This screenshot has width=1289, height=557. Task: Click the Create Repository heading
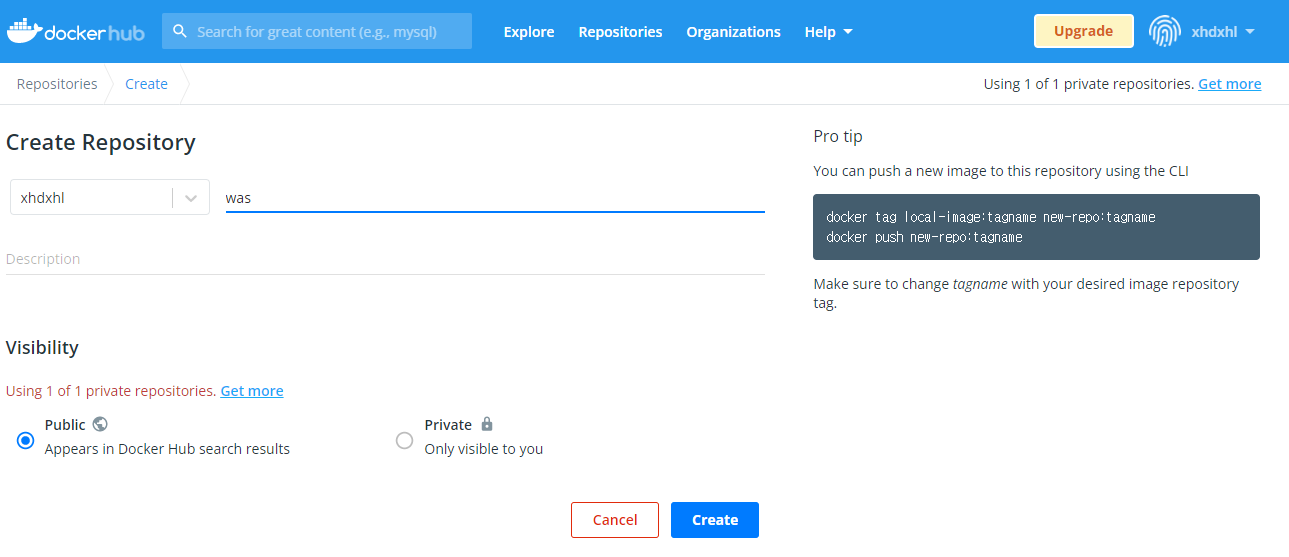point(101,143)
